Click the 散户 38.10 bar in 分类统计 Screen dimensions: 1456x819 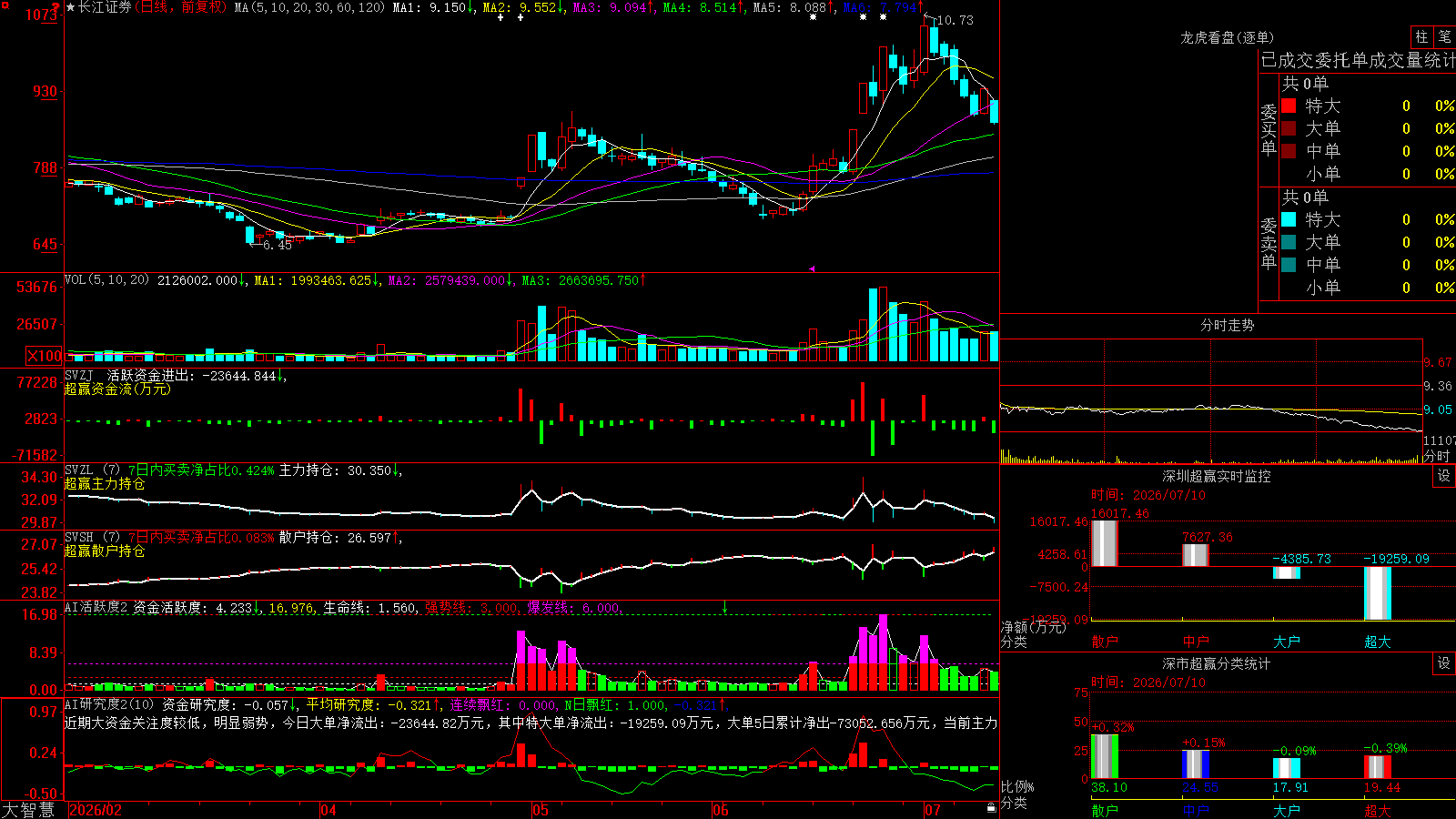pyautogui.click(x=1104, y=756)
